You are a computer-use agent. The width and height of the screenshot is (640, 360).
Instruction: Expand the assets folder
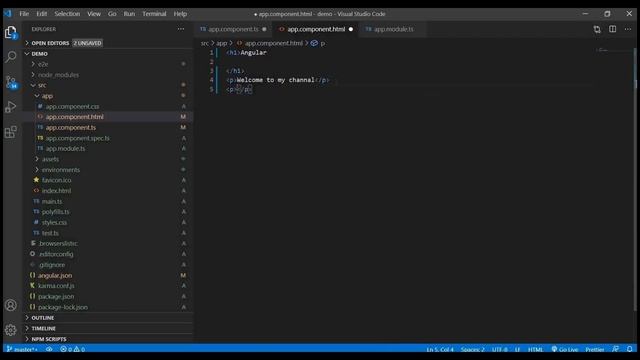pos(108,159)
